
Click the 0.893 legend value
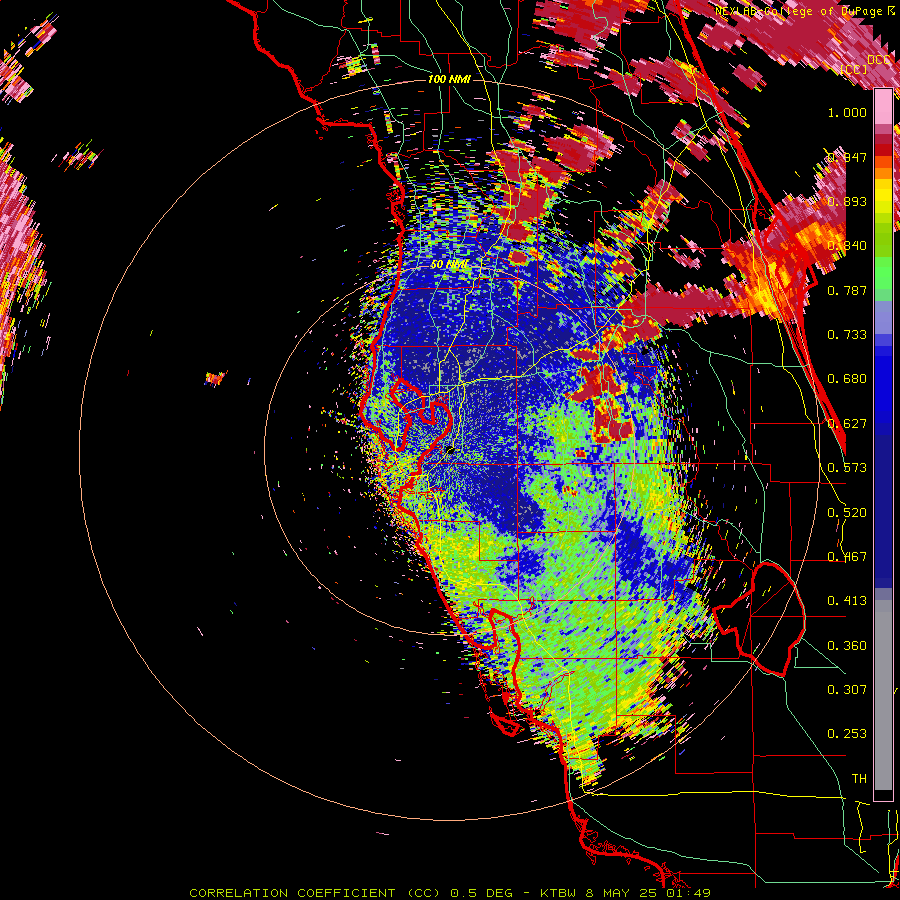tap(847, 201)
